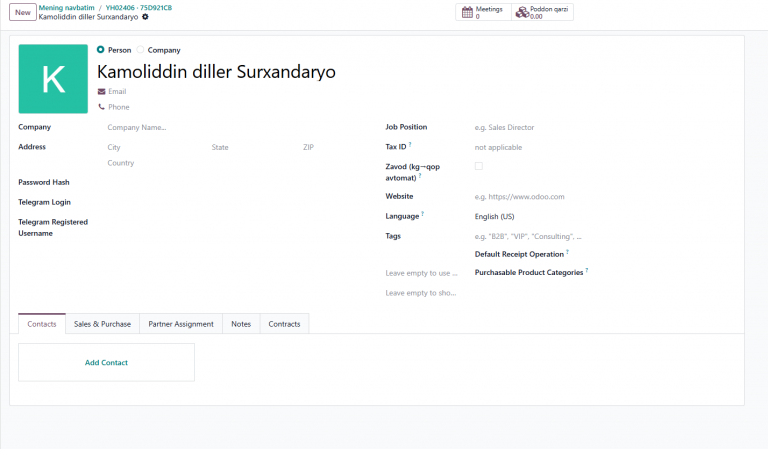
Task: Toggle the Zavod (kg→qop avtomat) checkbox
Action: [x=479, y=166]
